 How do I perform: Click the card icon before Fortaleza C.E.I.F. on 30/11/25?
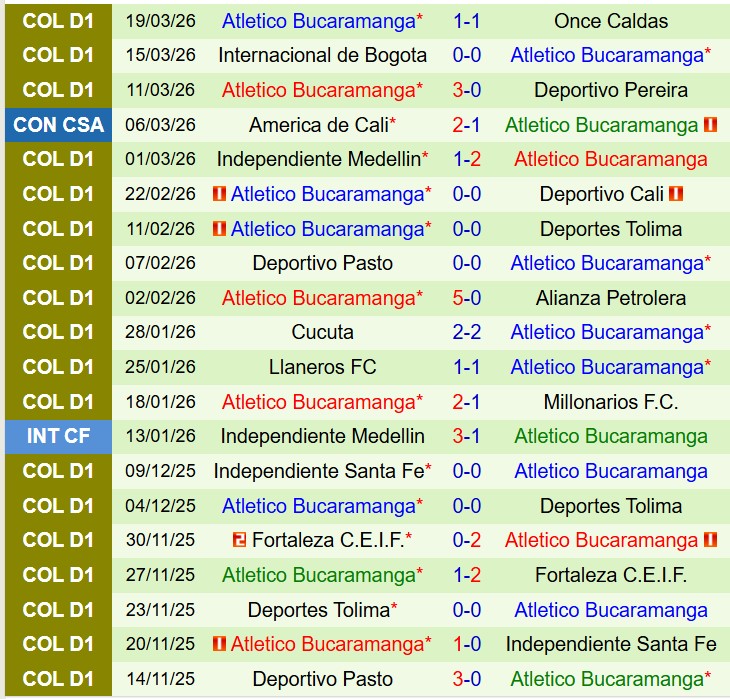[239, 540]
